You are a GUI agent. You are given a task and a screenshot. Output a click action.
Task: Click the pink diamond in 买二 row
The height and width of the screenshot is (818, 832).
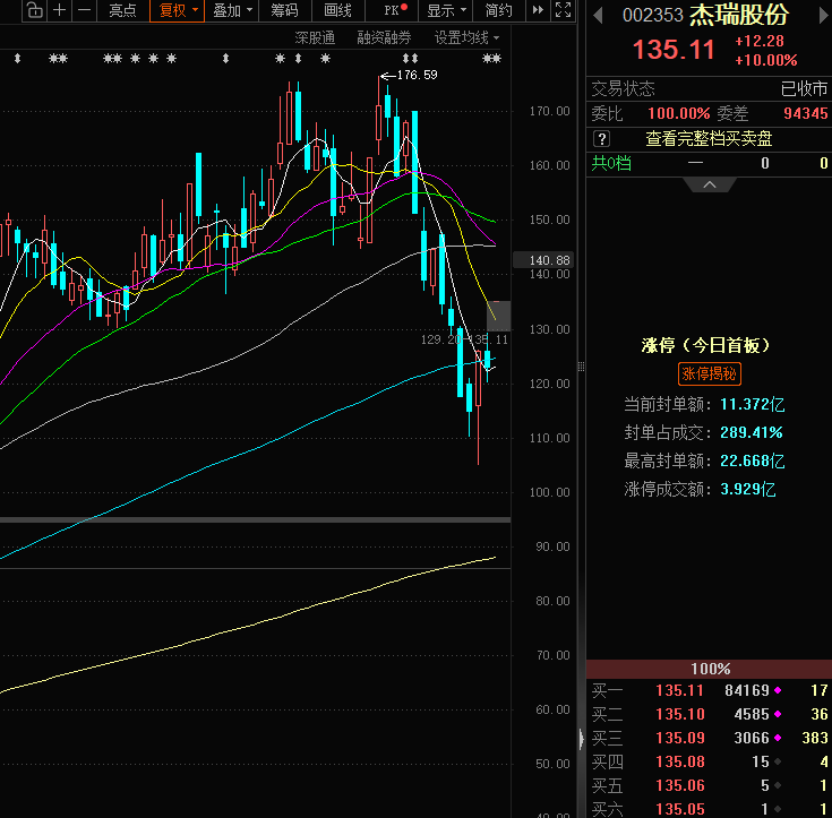[x=777, y=714]
